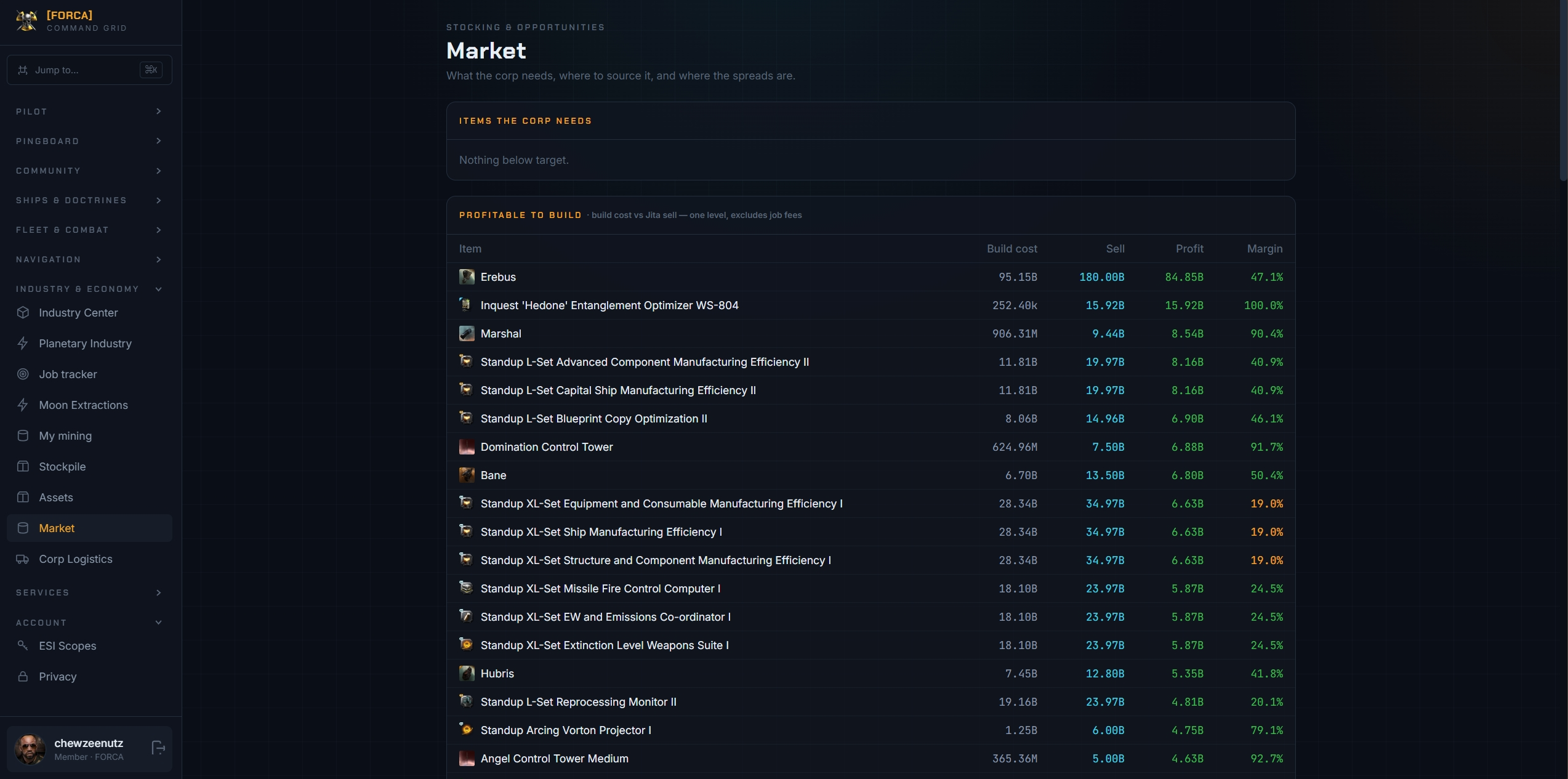Click the Inquest 'Hedone' implant icon
The image size is (1568, 779).
click(466, 304)
